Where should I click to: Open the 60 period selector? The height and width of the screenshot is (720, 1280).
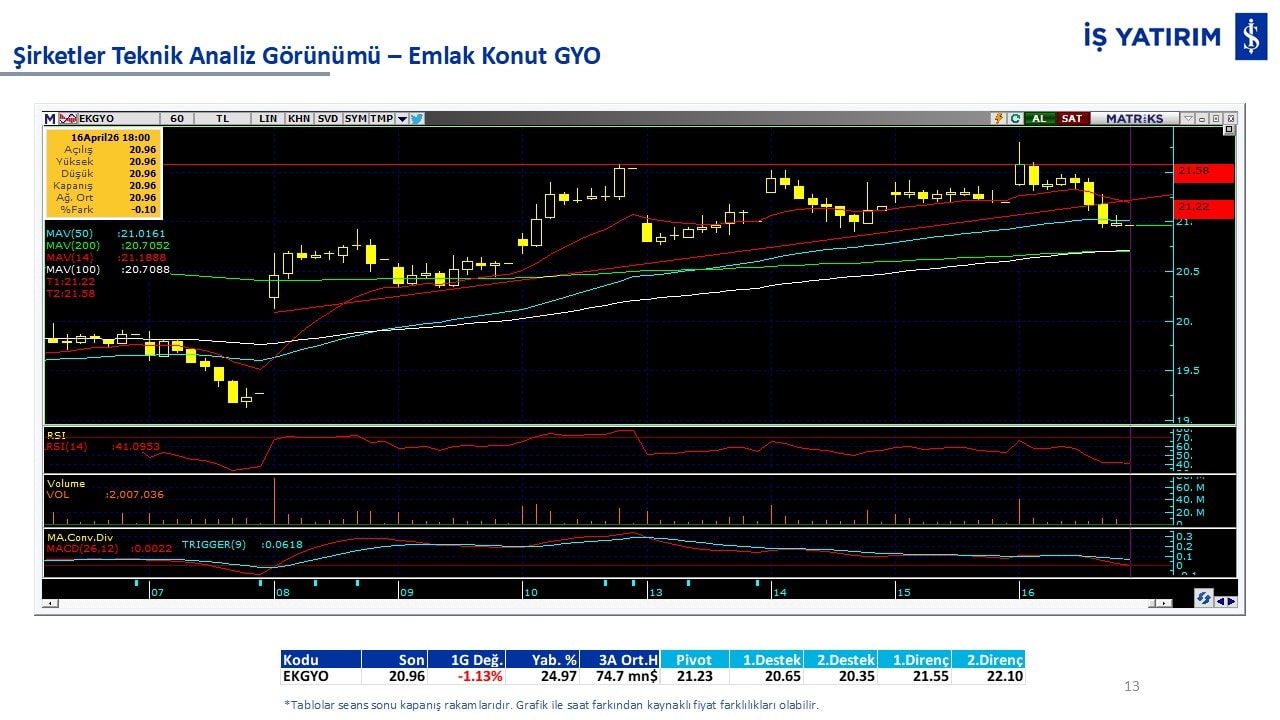[177, 118]
